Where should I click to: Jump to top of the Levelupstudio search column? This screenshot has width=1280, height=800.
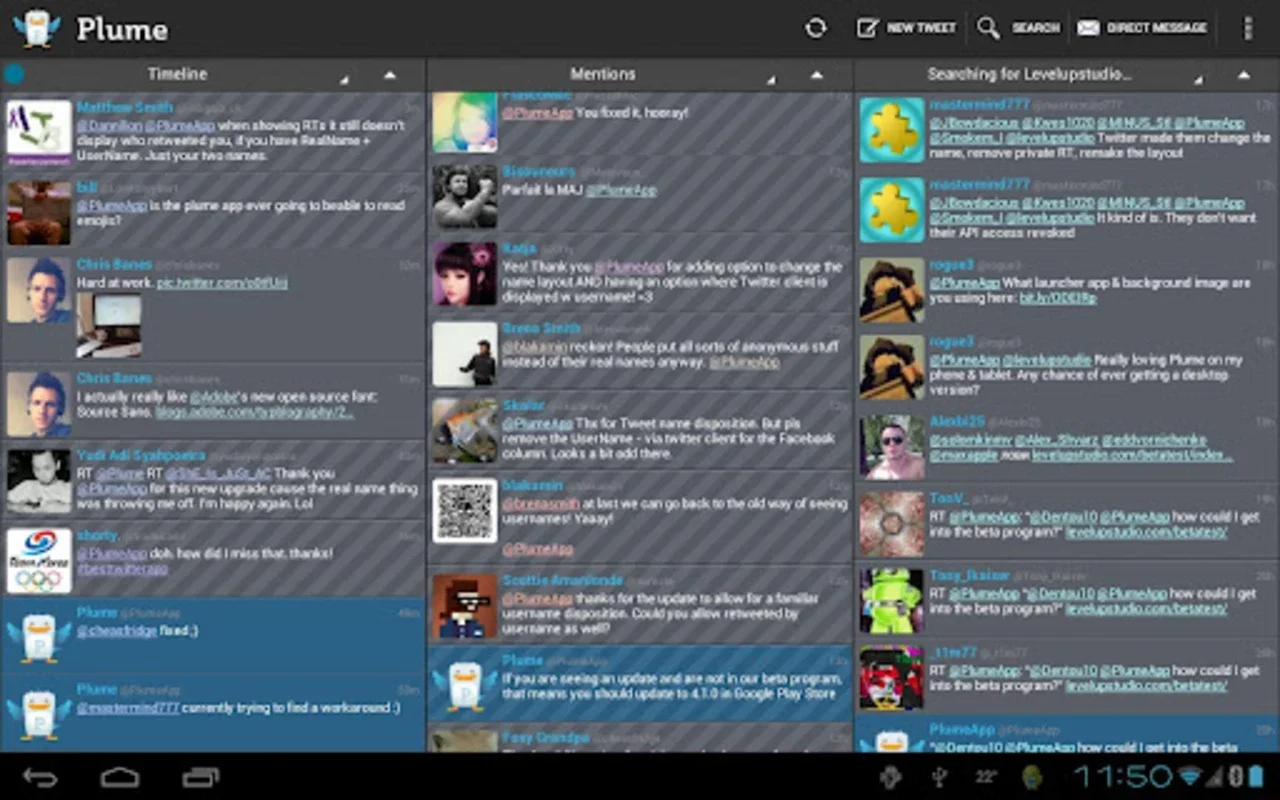pos(1244,75)
